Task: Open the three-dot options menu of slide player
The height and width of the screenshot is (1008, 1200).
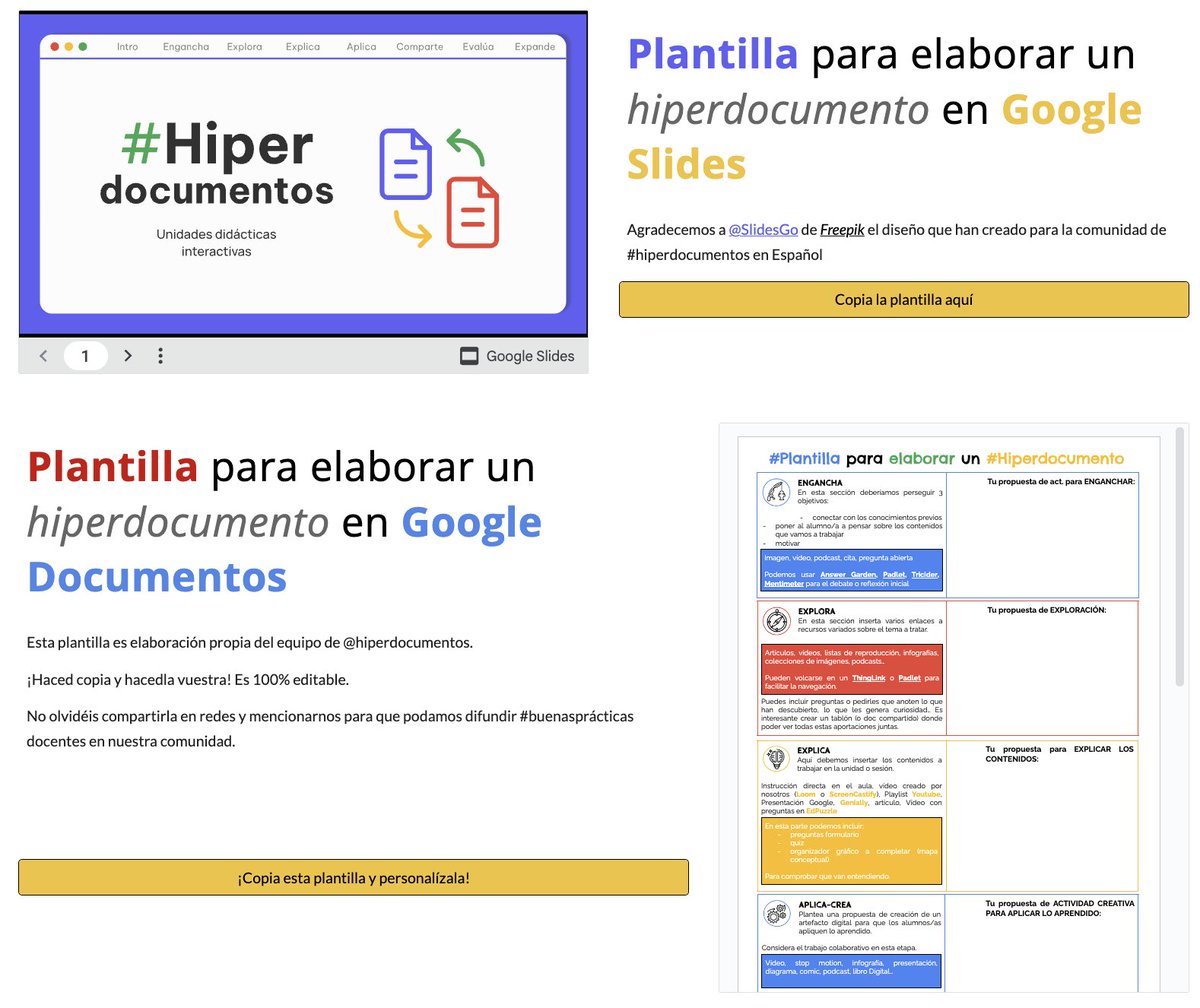Action: coord(161,356)
